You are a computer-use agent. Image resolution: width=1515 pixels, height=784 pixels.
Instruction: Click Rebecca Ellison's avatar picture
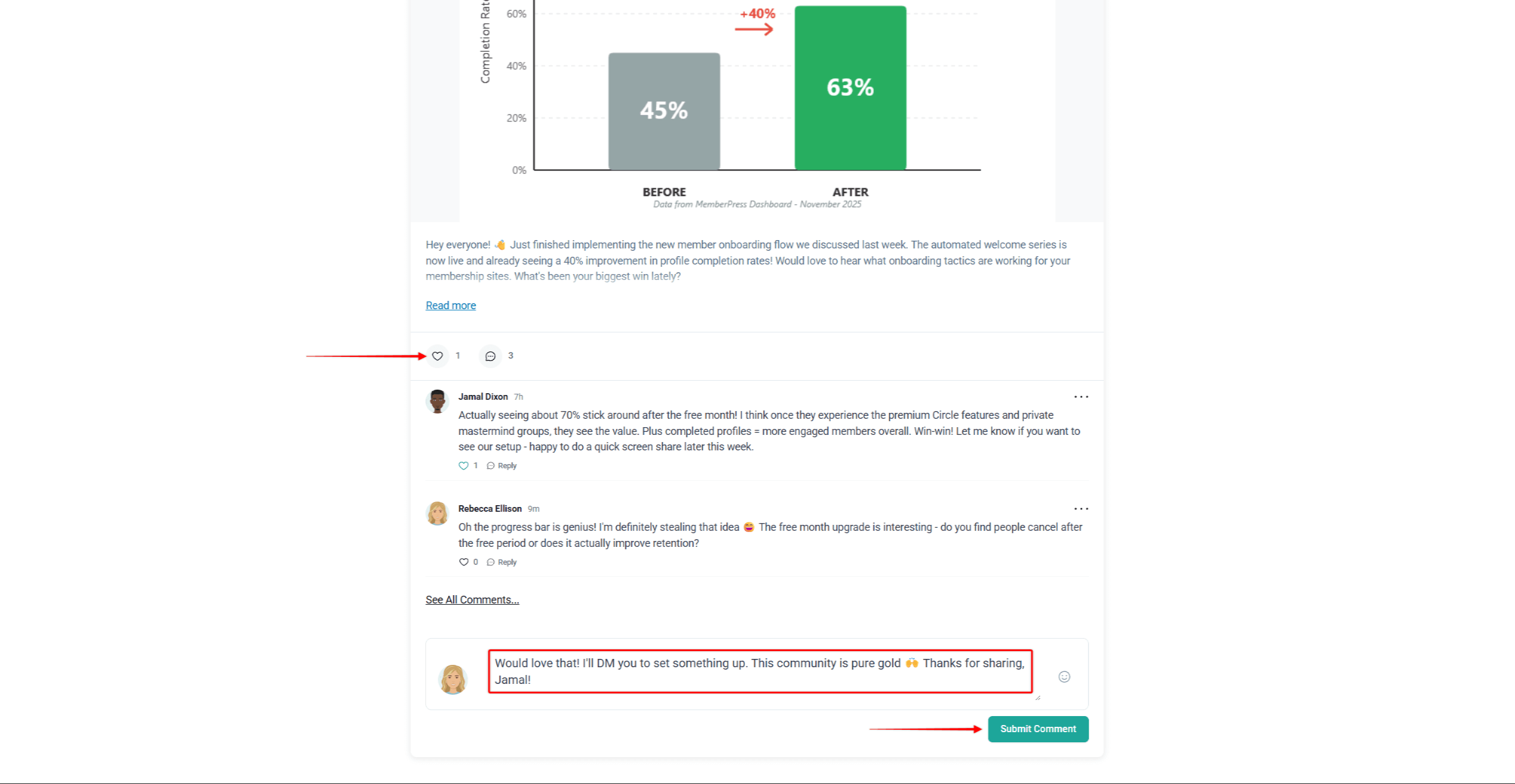tap(437, 514)
